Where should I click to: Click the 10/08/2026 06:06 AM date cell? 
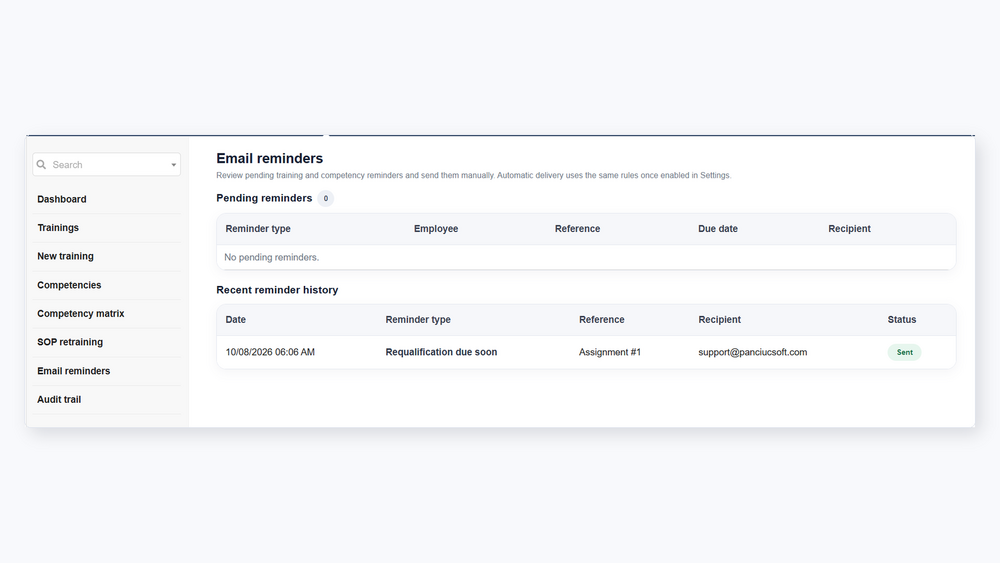pyautogui.click(x=270, y=352)
